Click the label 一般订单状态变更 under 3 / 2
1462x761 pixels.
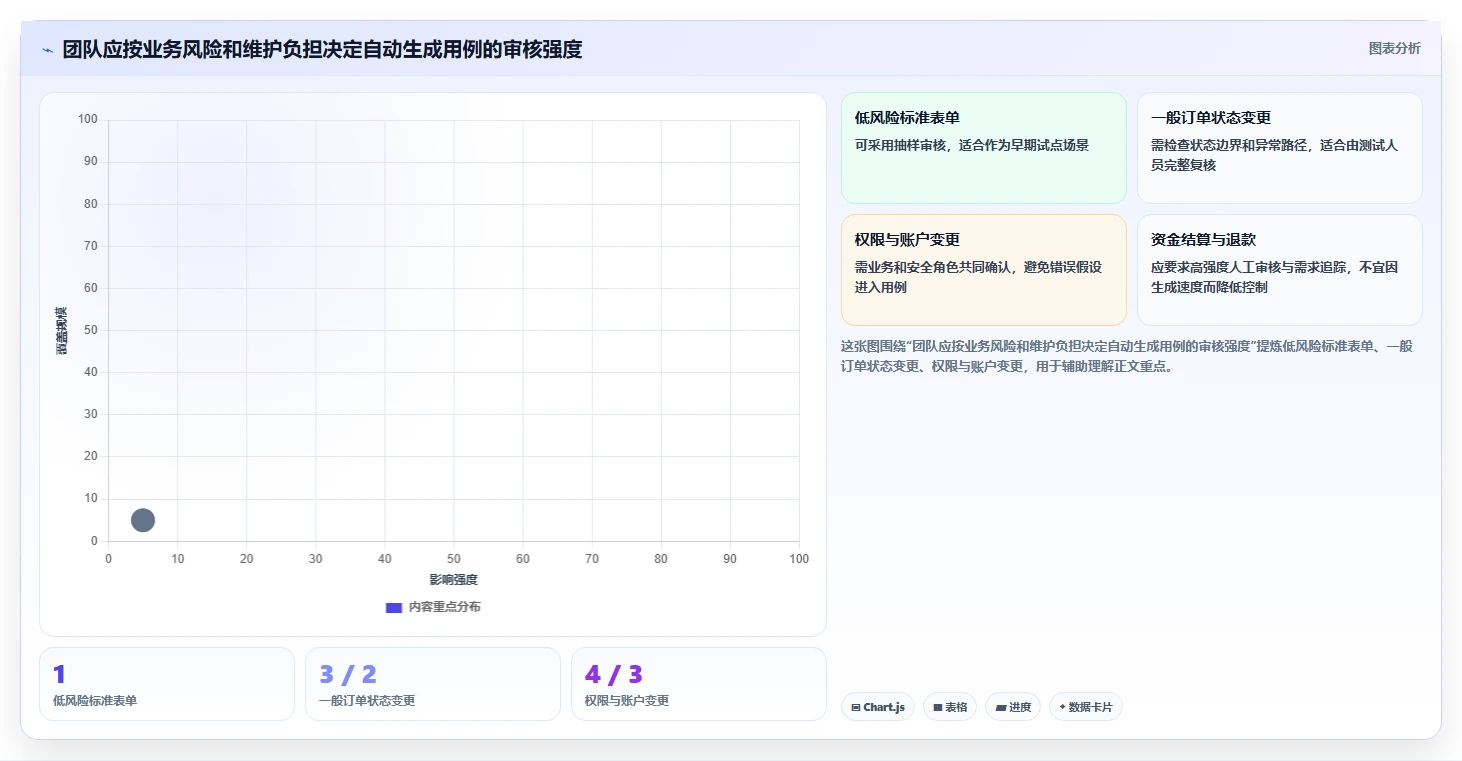[x=367, y=701]
